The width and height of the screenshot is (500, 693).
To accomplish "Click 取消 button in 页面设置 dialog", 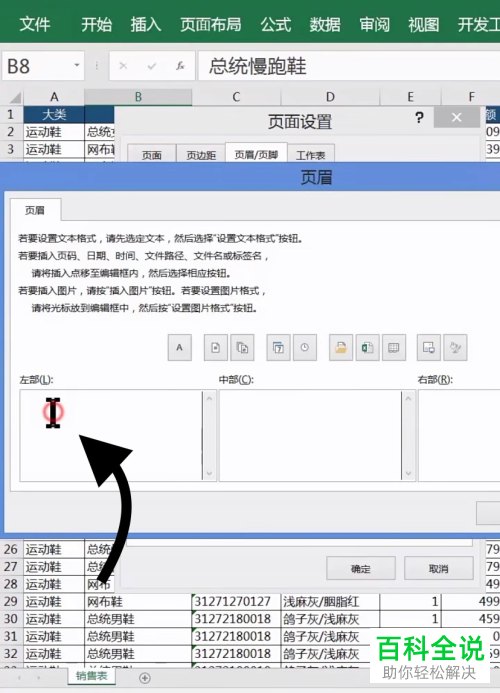I will click(439, 568).
